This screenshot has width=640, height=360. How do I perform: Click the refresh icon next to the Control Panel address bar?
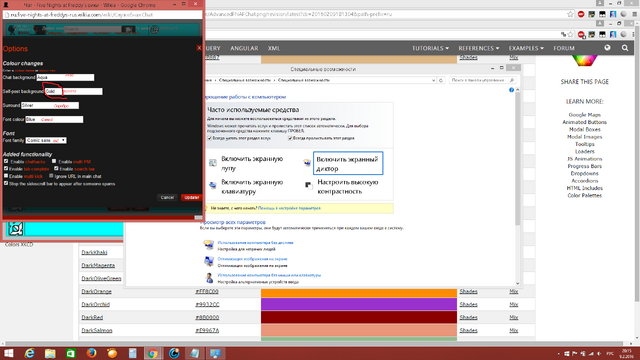pos(441,80)
